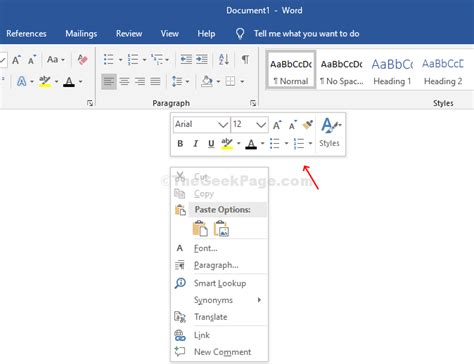474x364 pixels.
Task: Paste with Keep Source Formatting icon
Action: point(200,229)
